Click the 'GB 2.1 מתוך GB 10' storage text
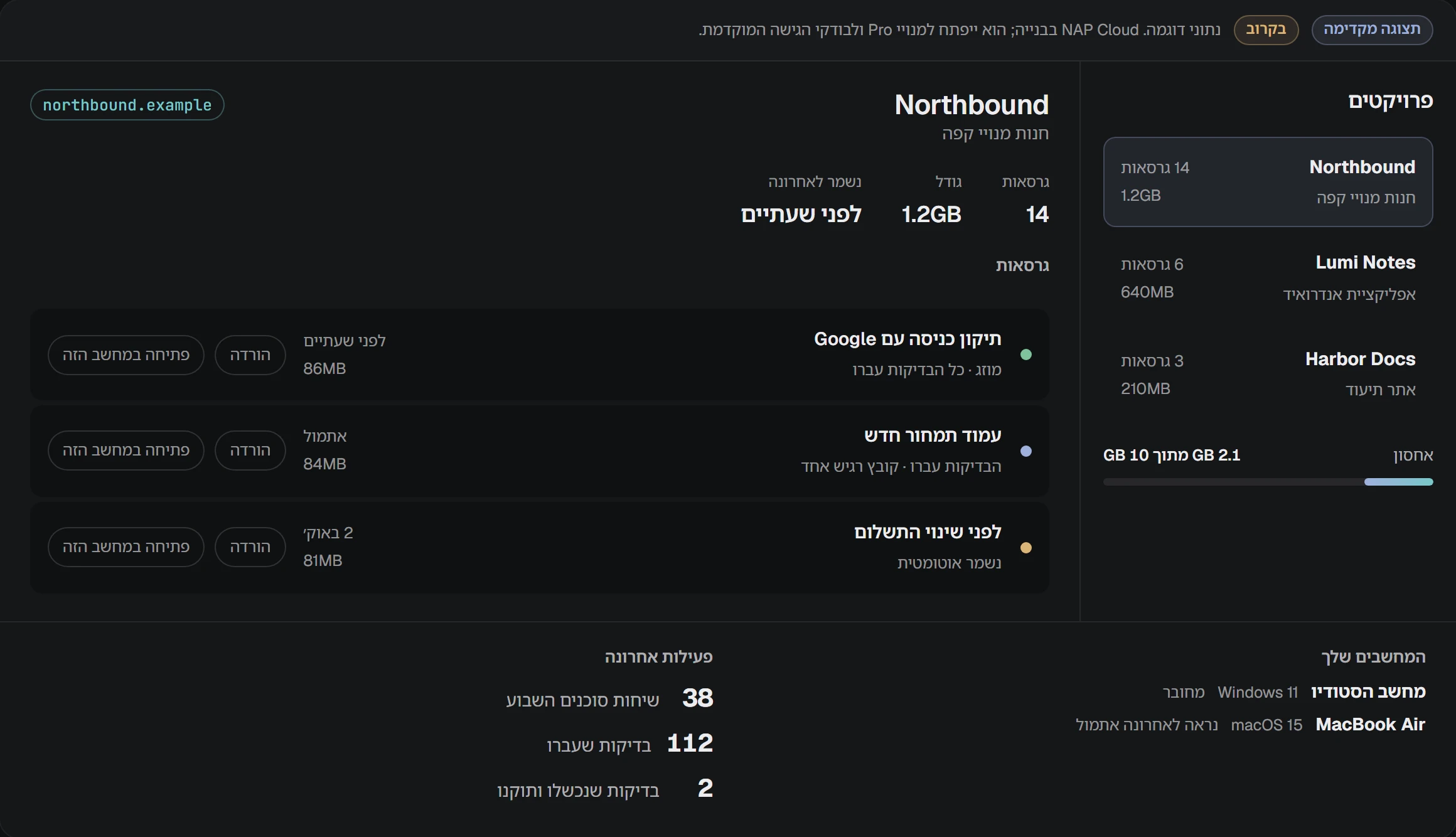The image size is (1456, 837). [1172, 455]
